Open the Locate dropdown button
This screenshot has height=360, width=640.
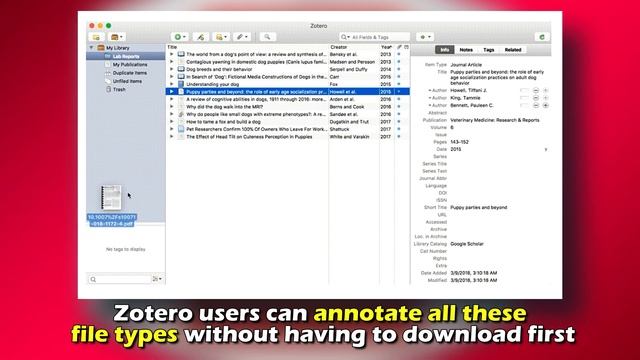point(425,37)
